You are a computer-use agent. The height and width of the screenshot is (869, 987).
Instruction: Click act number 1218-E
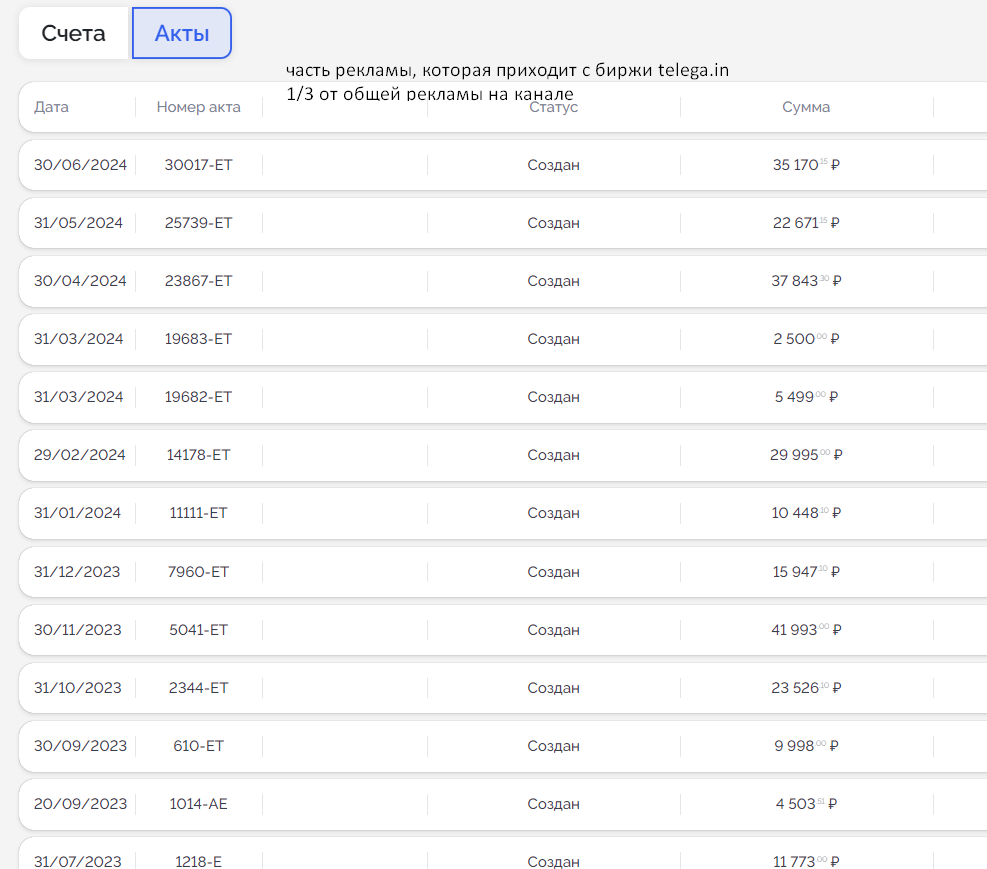(x=198, y=861)
